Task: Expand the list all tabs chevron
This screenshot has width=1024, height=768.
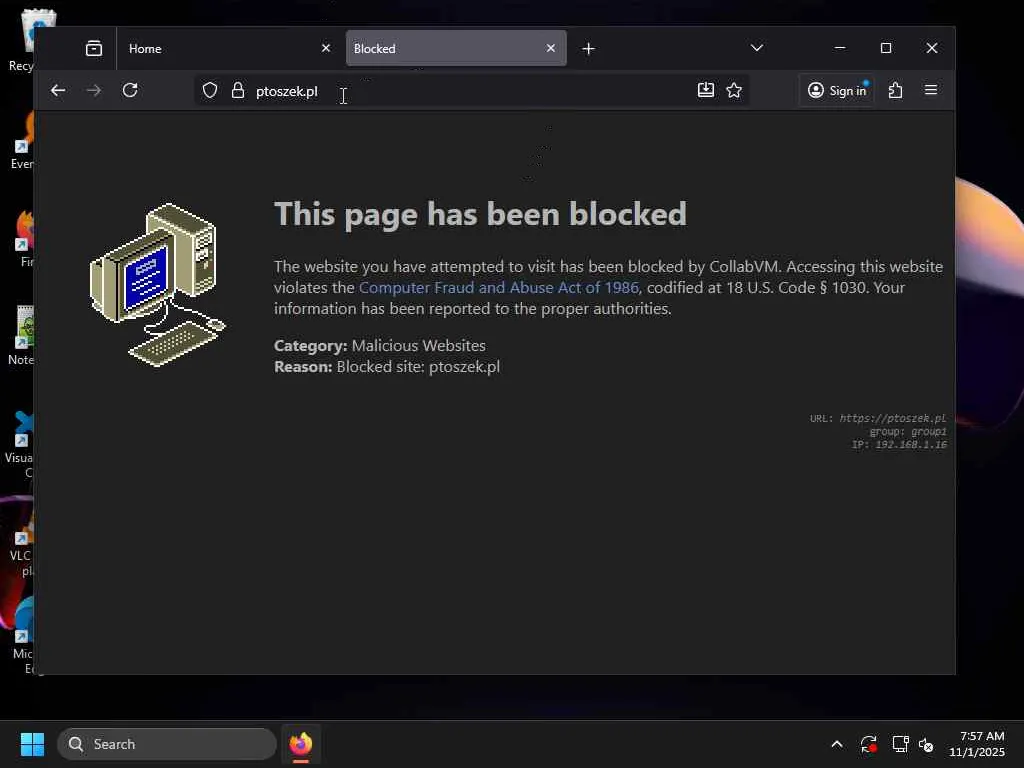Action: 757,48
